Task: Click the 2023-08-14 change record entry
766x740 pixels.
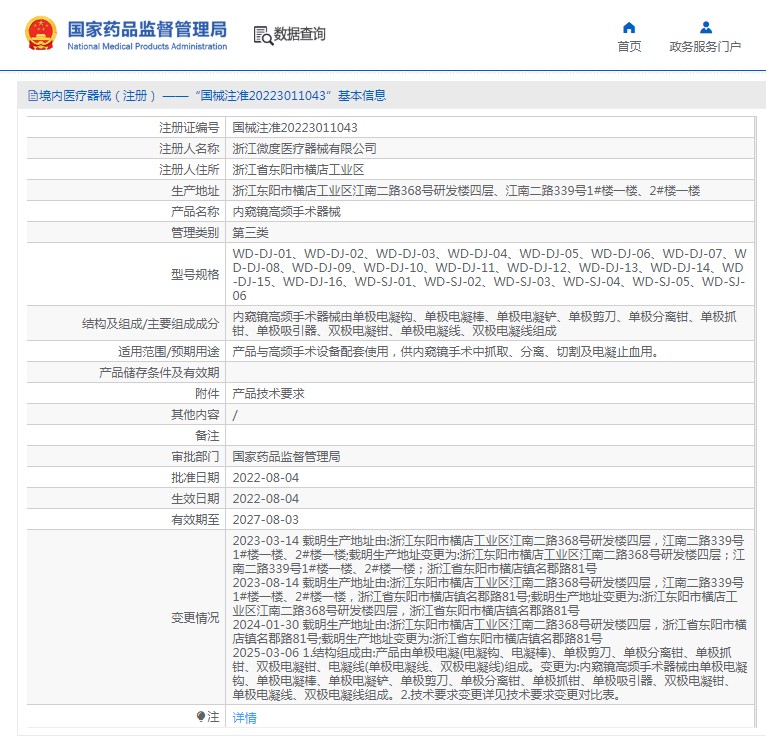Action: coord(489,596)
